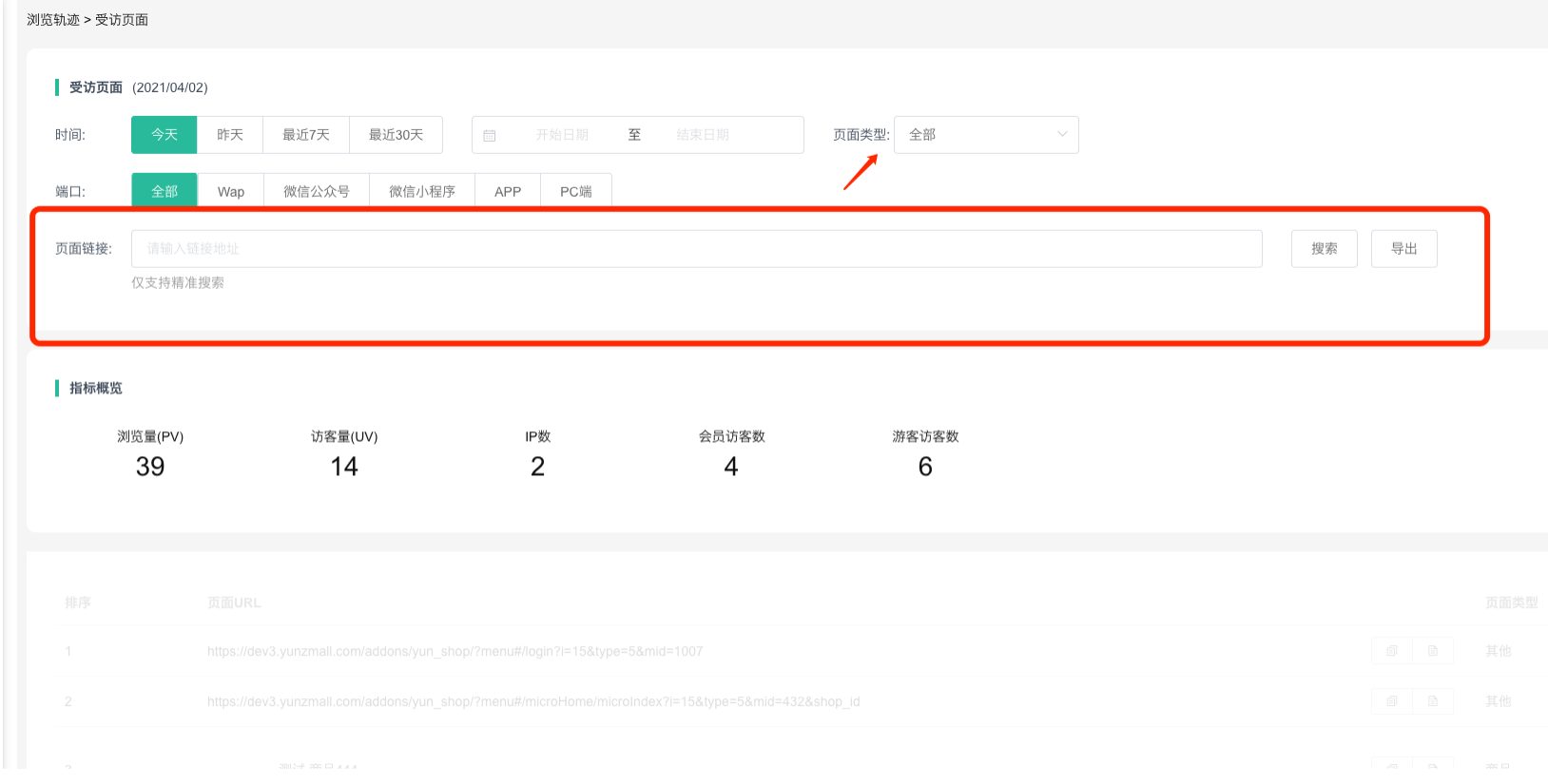Image resolution: width=1548 pixels, height=784 pixels.
Task: Click the copy icon in row 1
Action: (x=1391, y=651)
